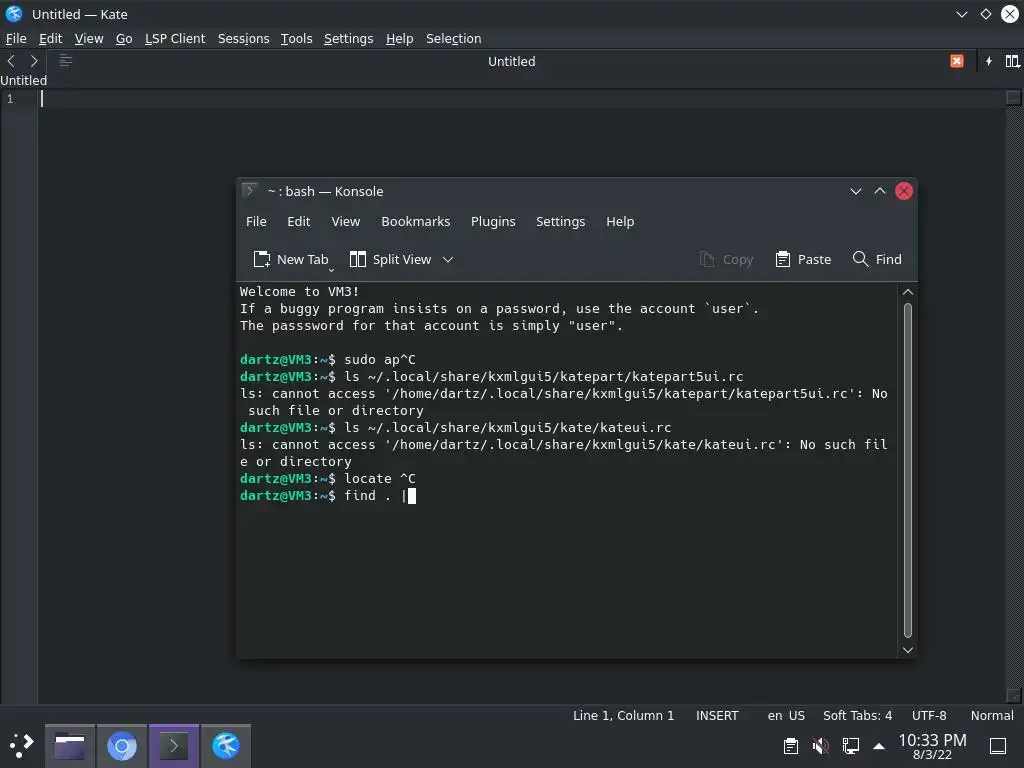Open Konsole's View menu
The height and width of the screenshot is (768, 1024).
[345, 221]
